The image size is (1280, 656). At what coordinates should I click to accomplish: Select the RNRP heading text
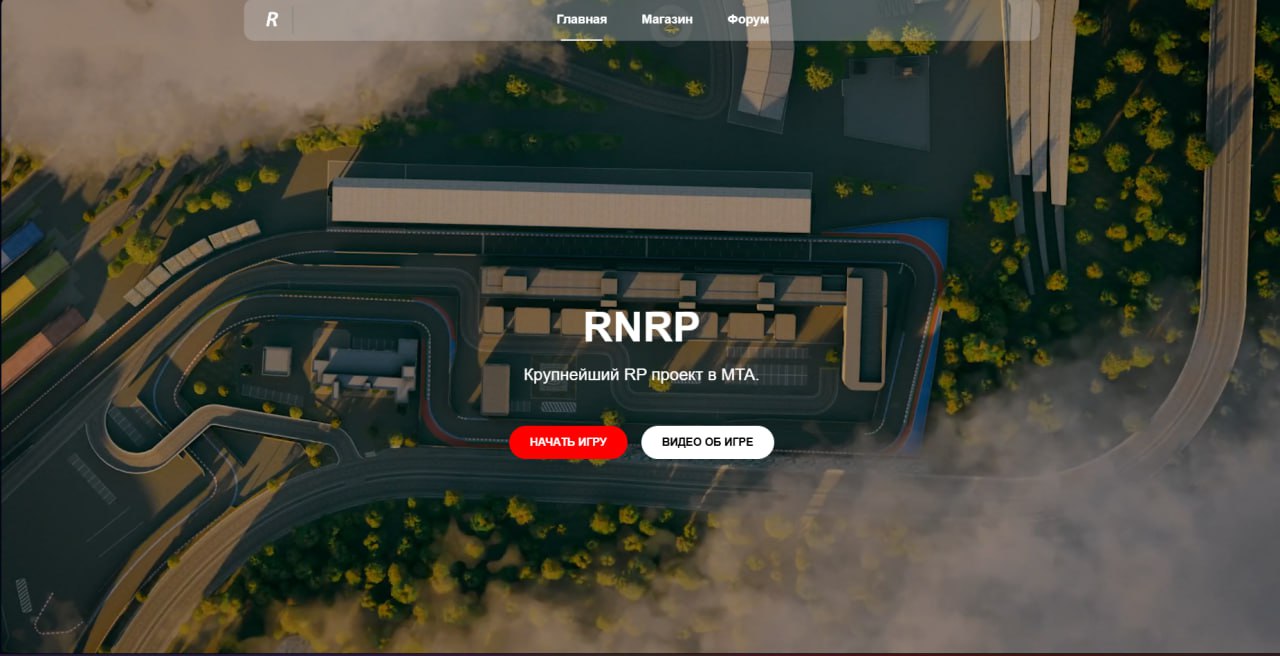641,326
